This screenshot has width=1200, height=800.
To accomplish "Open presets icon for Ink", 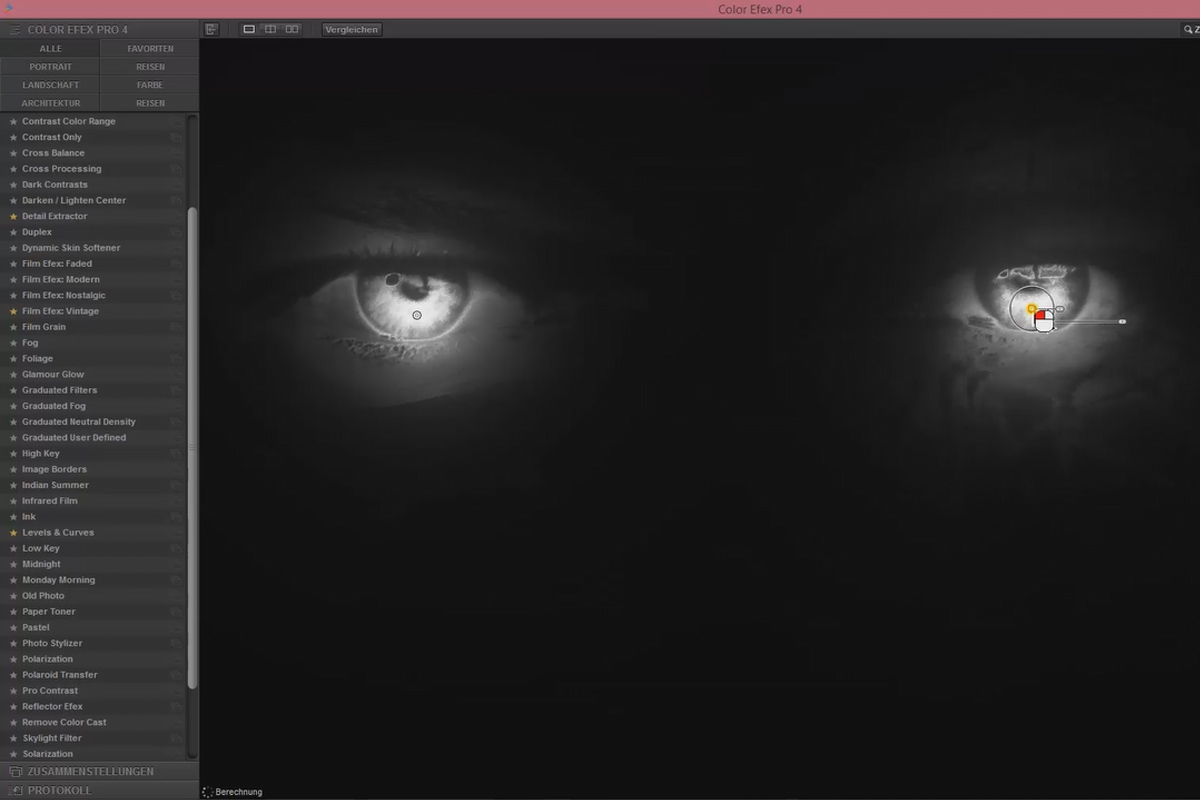I will tap(176, 517).
